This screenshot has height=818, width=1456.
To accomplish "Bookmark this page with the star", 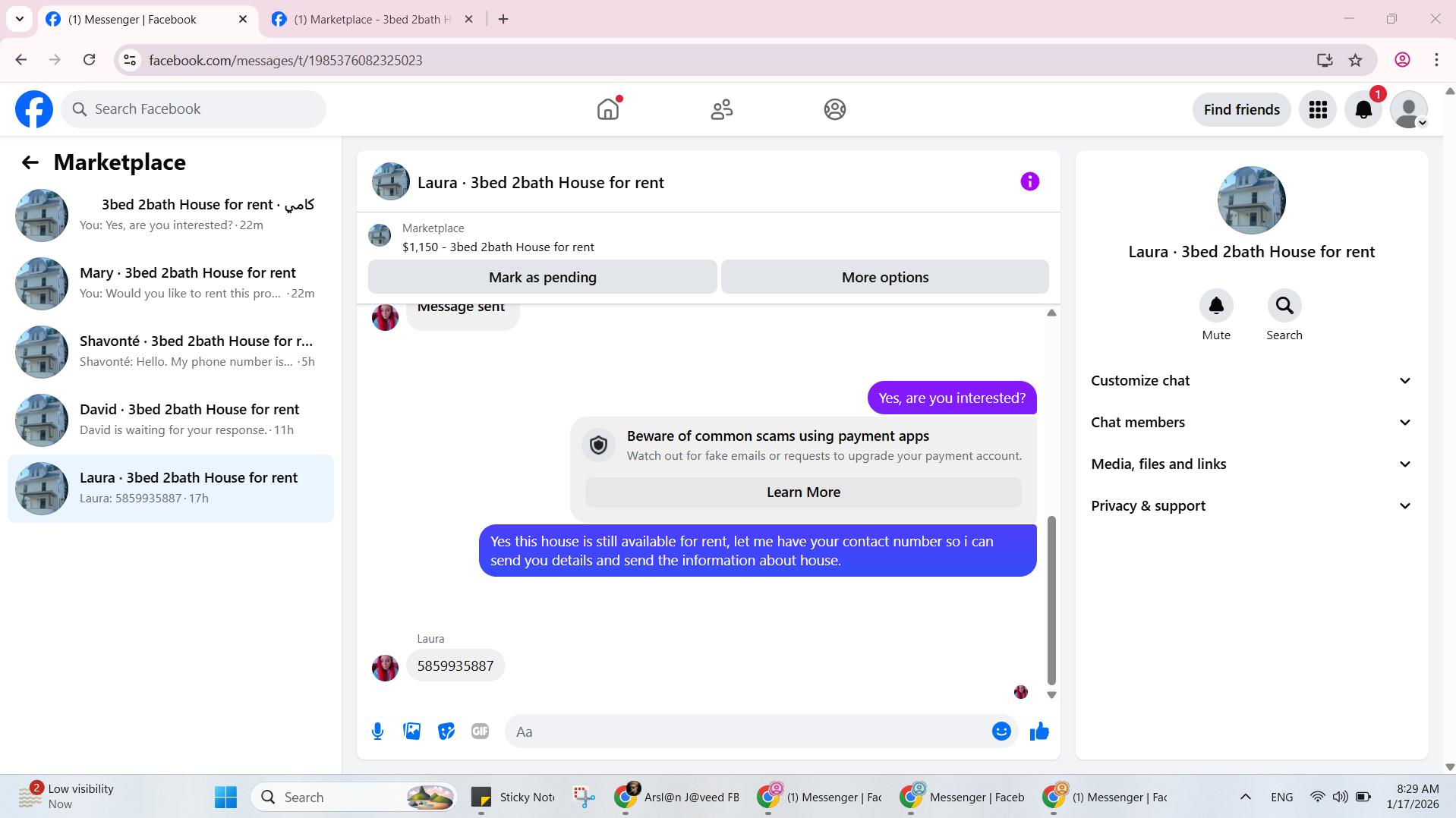I will (1355, 60).
